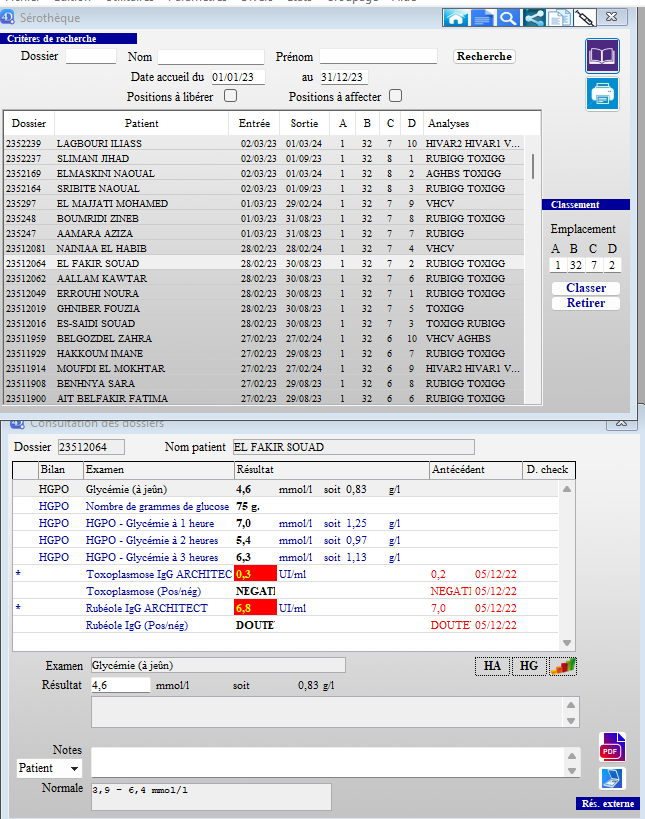Tick the Positions à affecter checkbox
Viewport: 645px width, 819px height.
pyautogui.click(x=395, y=96)
